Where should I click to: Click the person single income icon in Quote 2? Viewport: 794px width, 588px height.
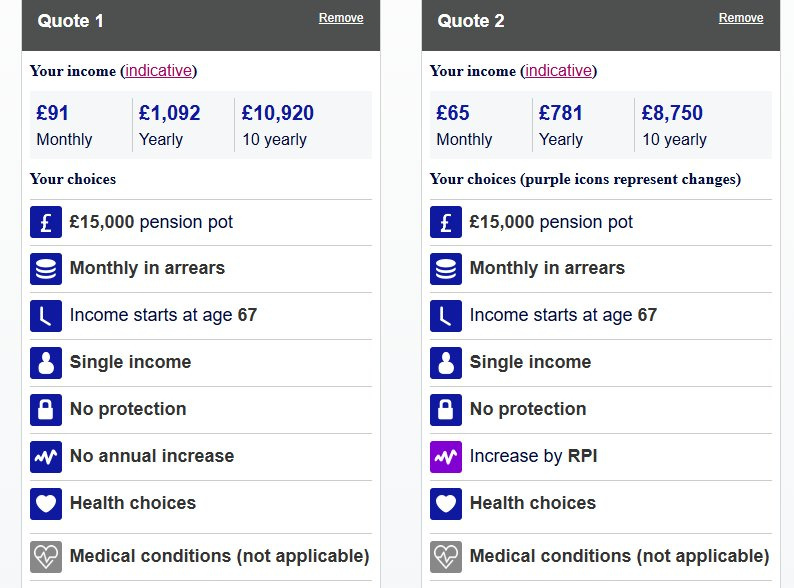pyautogui.click(x=446, y=363)
